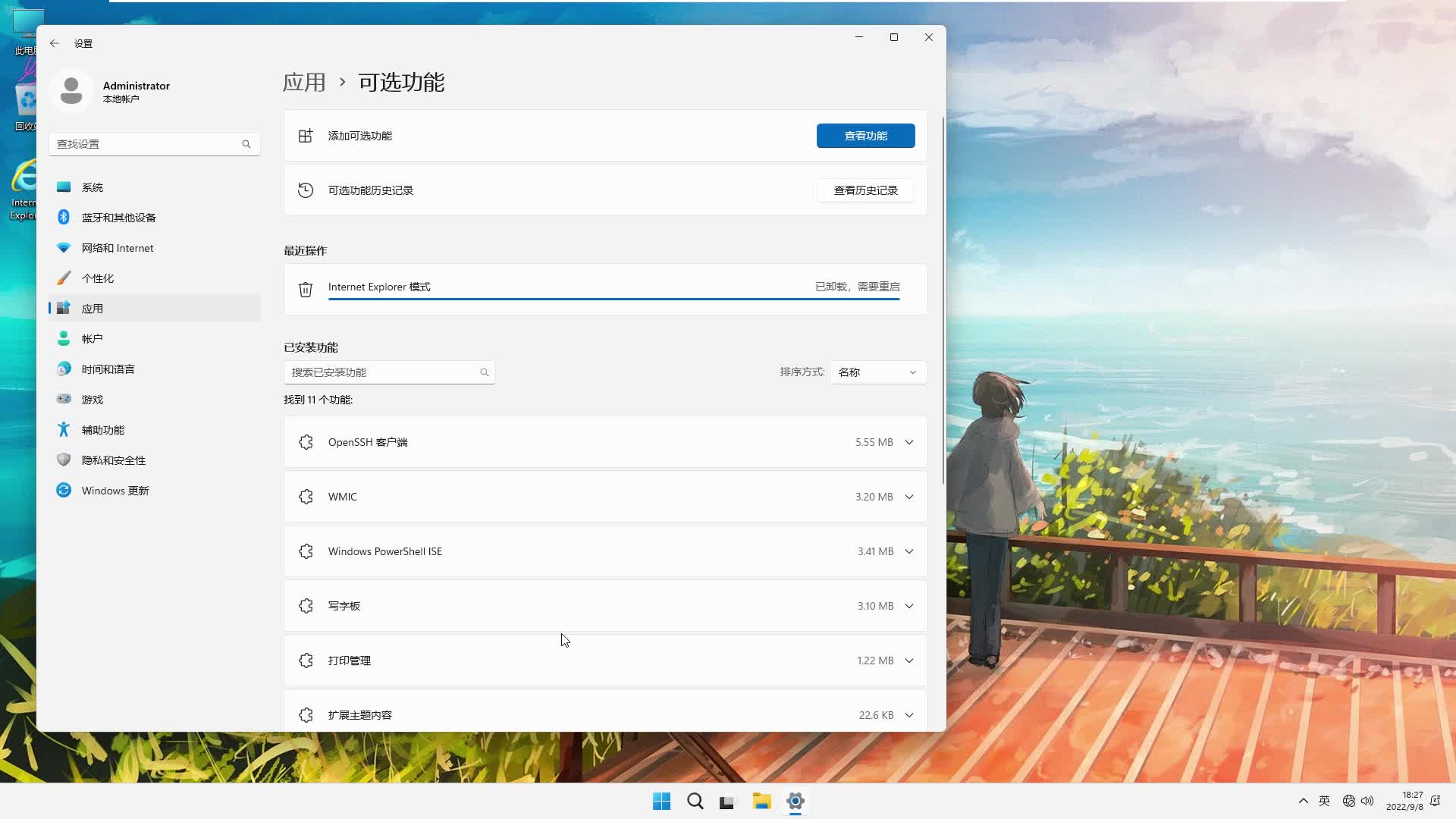
Task: Click 查看历史记录 button
Action: [x=865, y=190]
